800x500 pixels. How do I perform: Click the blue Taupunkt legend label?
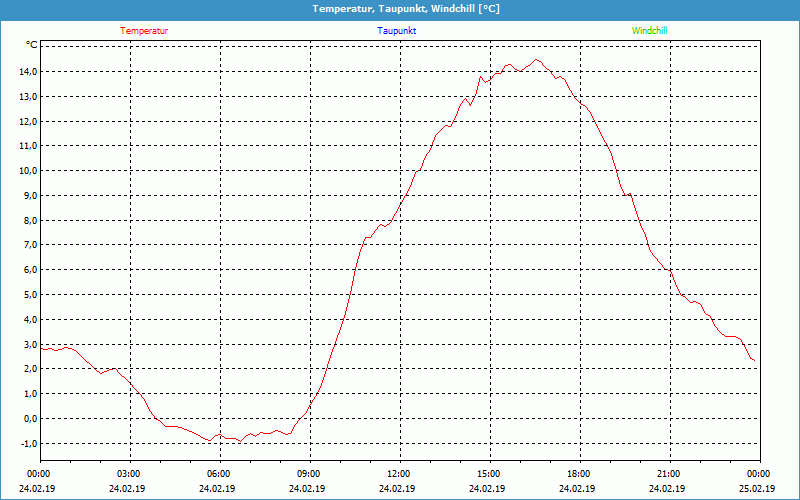[397, 31]
